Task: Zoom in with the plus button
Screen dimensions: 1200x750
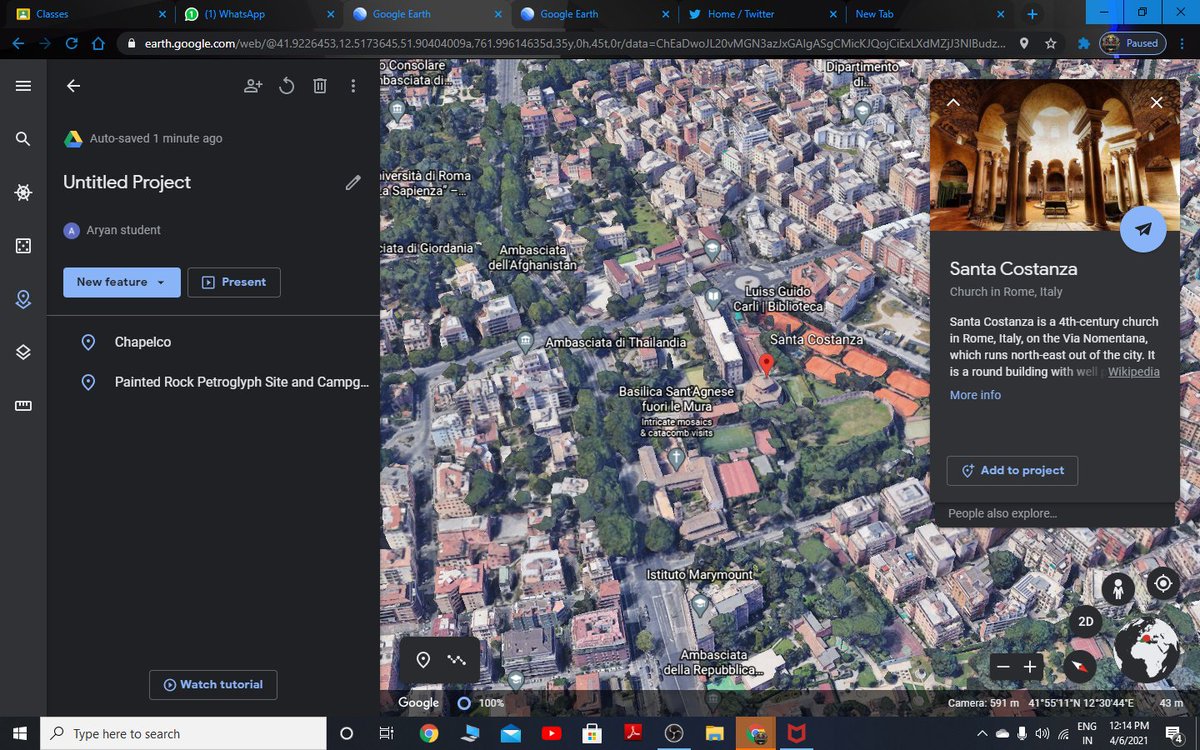Action: point(1030,666)
